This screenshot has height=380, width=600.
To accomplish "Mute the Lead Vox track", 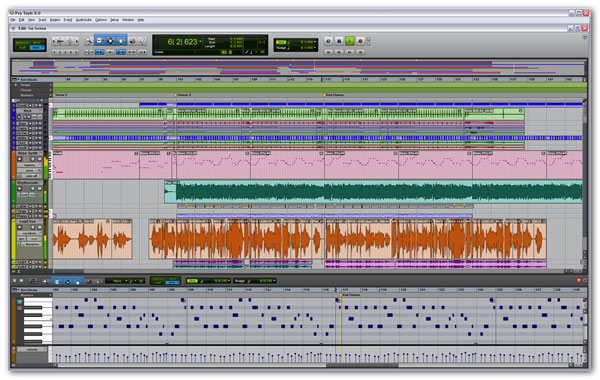I will tap(39, 227).
